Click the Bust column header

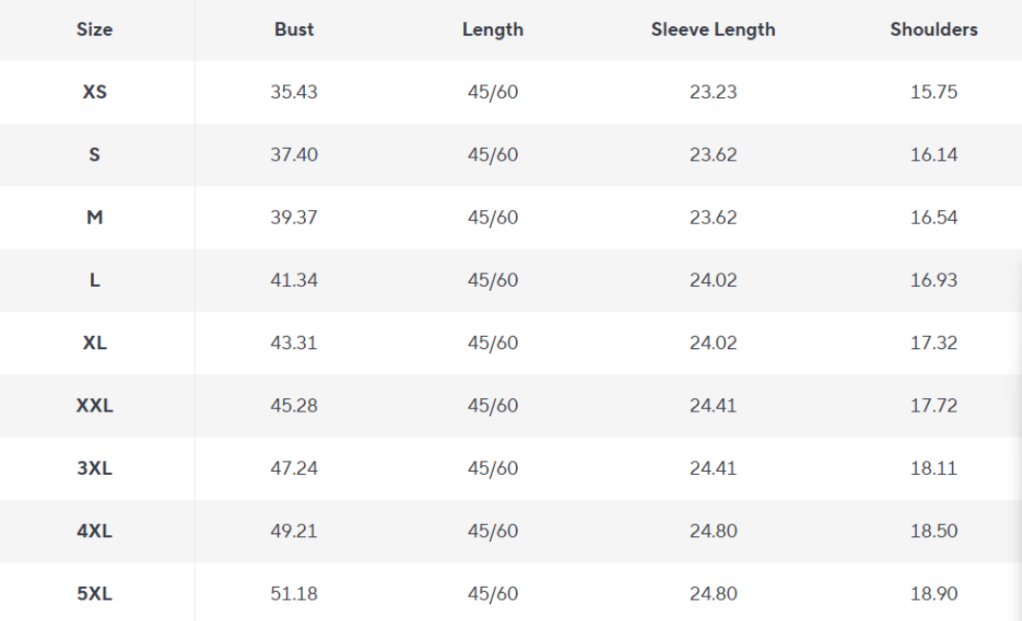tap(293, 30)
